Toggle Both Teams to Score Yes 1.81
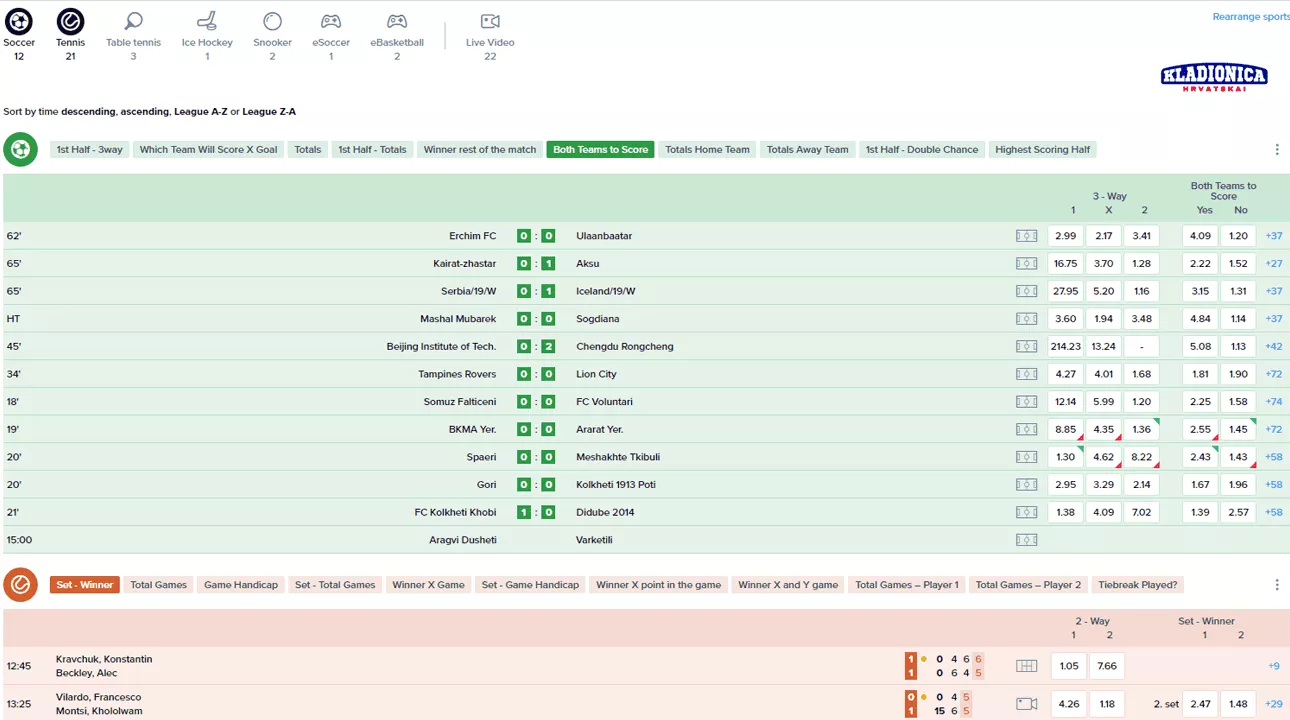 point(1200,374)
